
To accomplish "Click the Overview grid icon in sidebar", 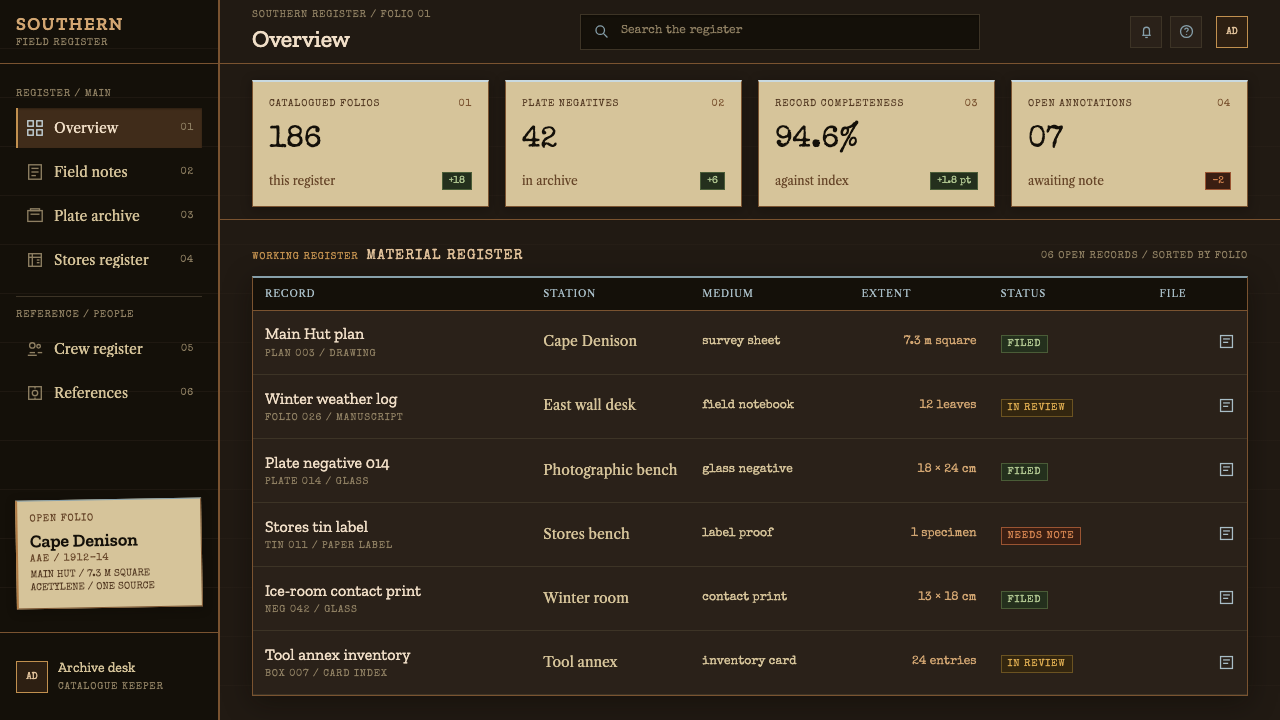I will 35,128.
